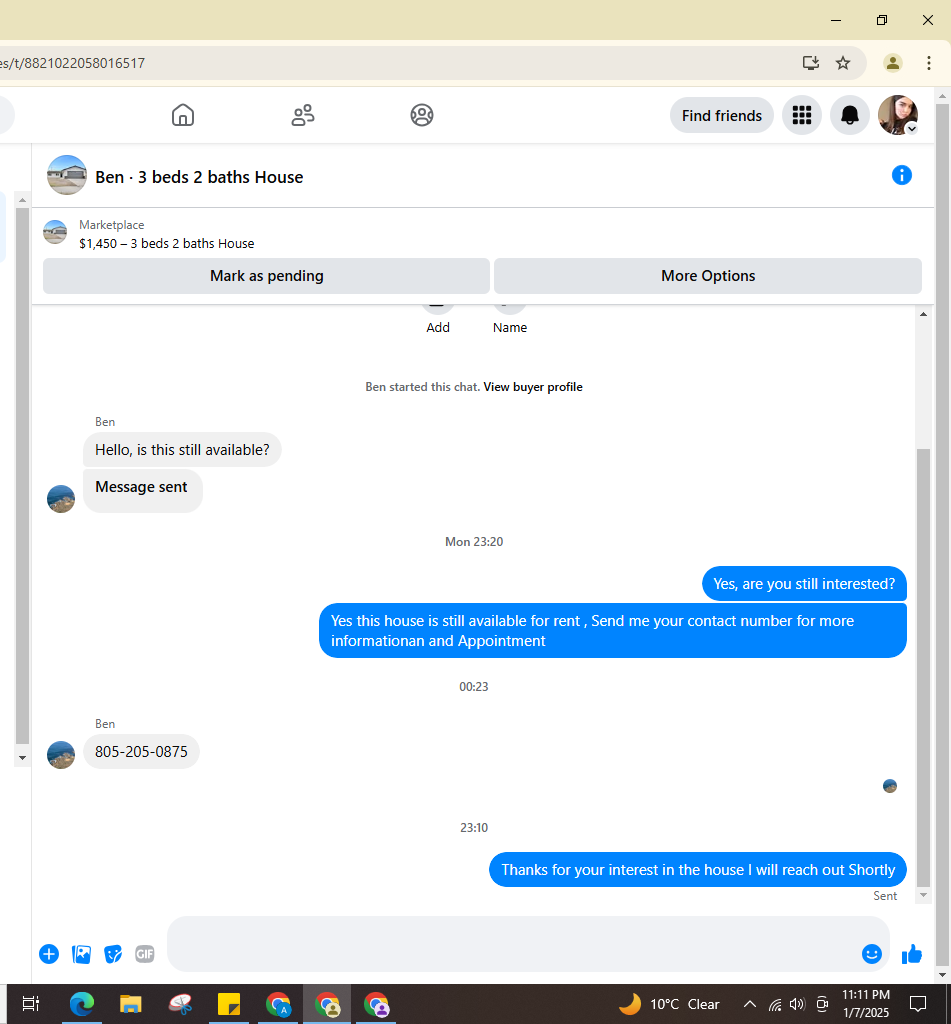Open account profile picture menu
Screen dimensions: 951x1024
(x=898, y=115)
